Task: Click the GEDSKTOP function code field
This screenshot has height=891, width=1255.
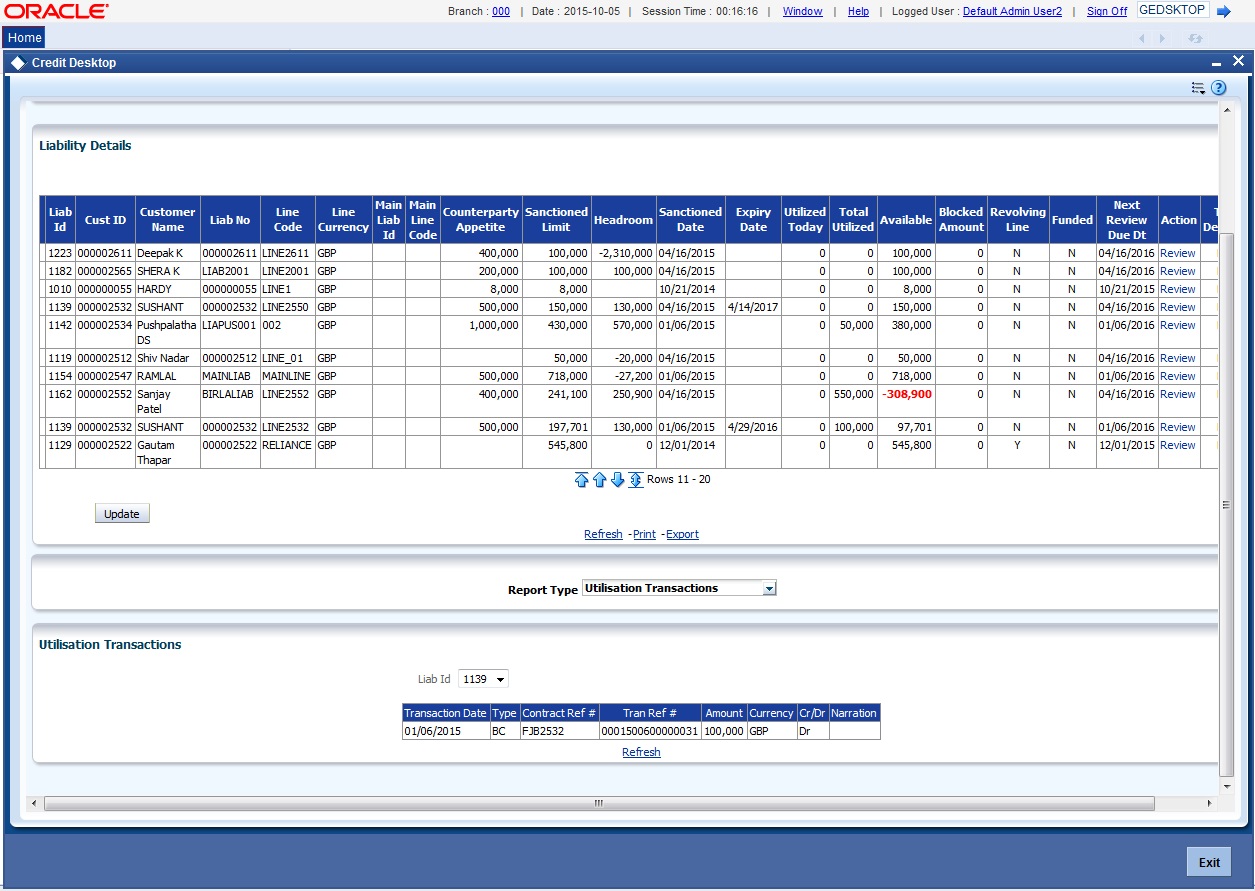Action: tap(1173, 10)
